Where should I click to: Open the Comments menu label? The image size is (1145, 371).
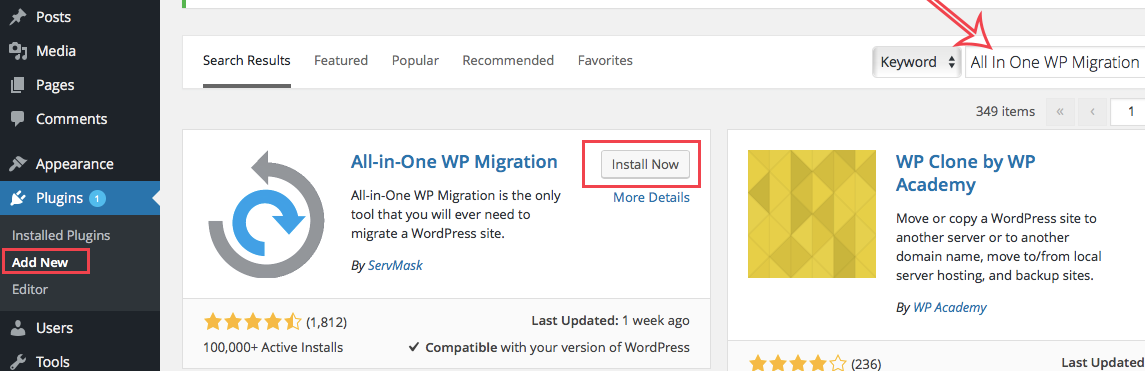(x=72, y=119)
